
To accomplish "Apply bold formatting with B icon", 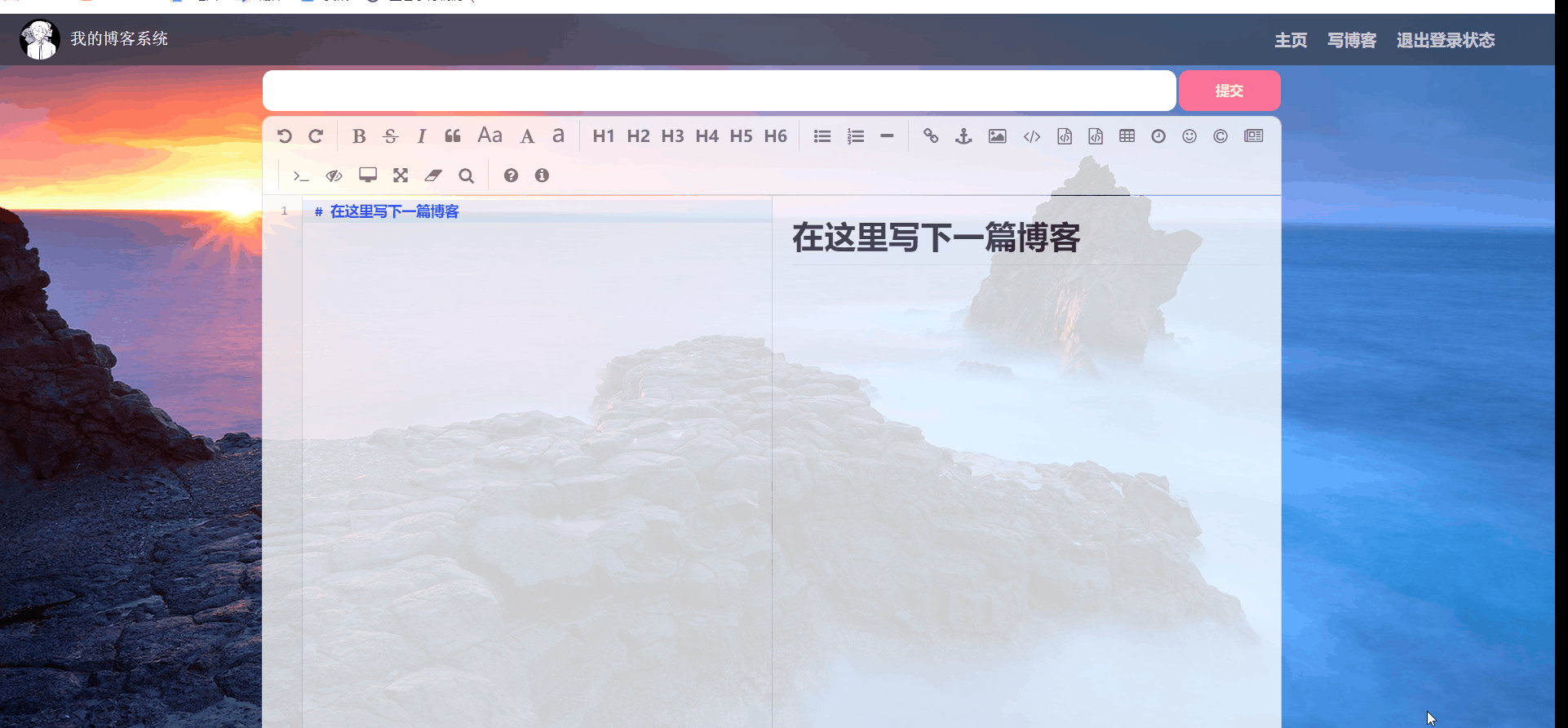I will coord(359,136).
